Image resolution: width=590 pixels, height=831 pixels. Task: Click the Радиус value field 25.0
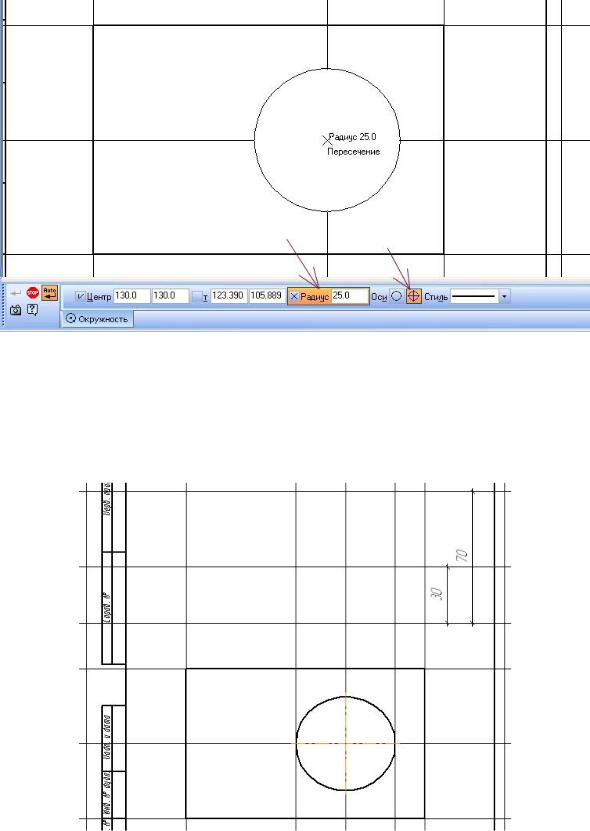(349, 296)
